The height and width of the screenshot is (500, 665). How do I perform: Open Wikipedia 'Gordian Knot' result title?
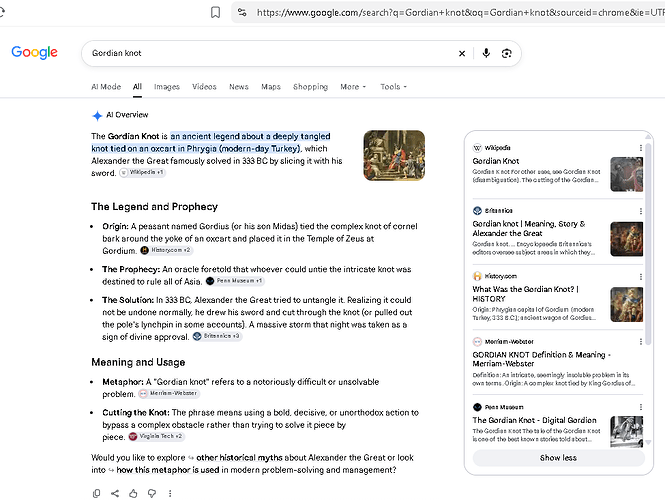496,161
